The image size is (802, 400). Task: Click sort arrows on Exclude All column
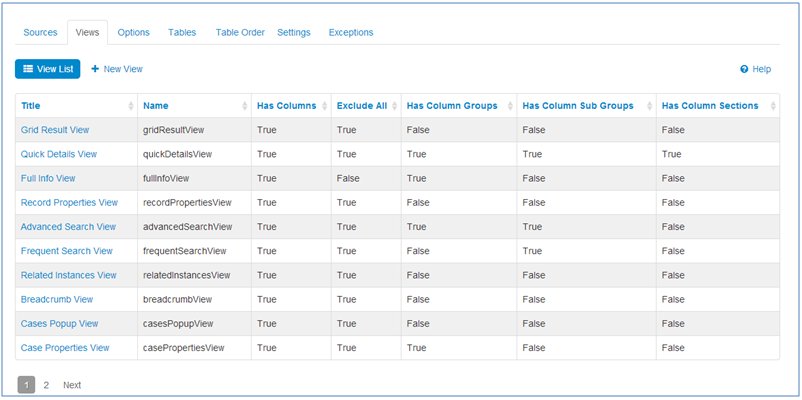395,106
